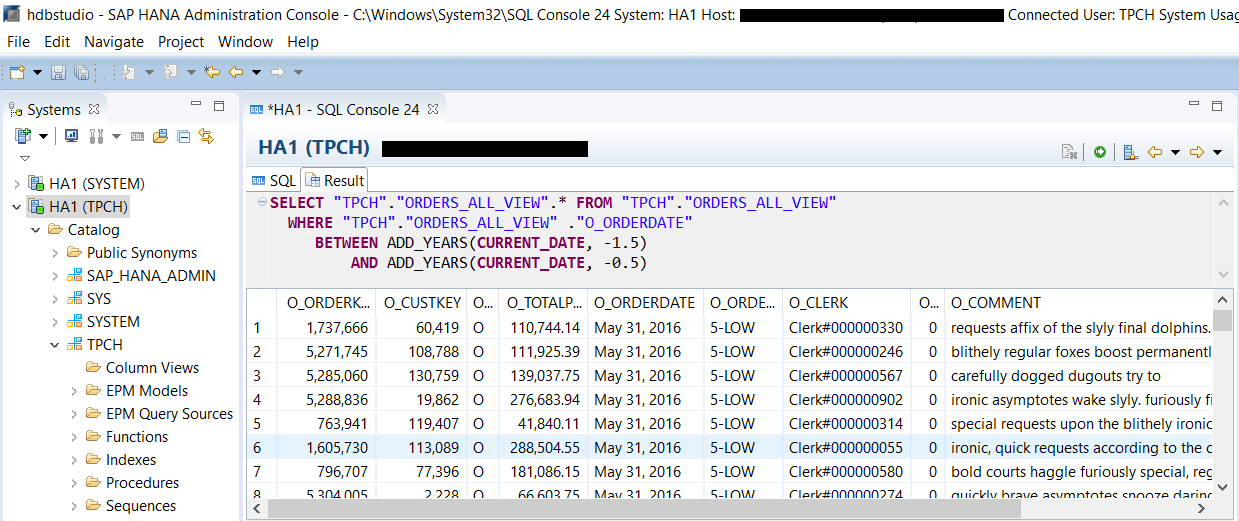The height and width of the screenshot is (521, 1239).
Task: Click the server connection icon in console toolbar
Action: pyautogui.click(x=1130, y=152)
